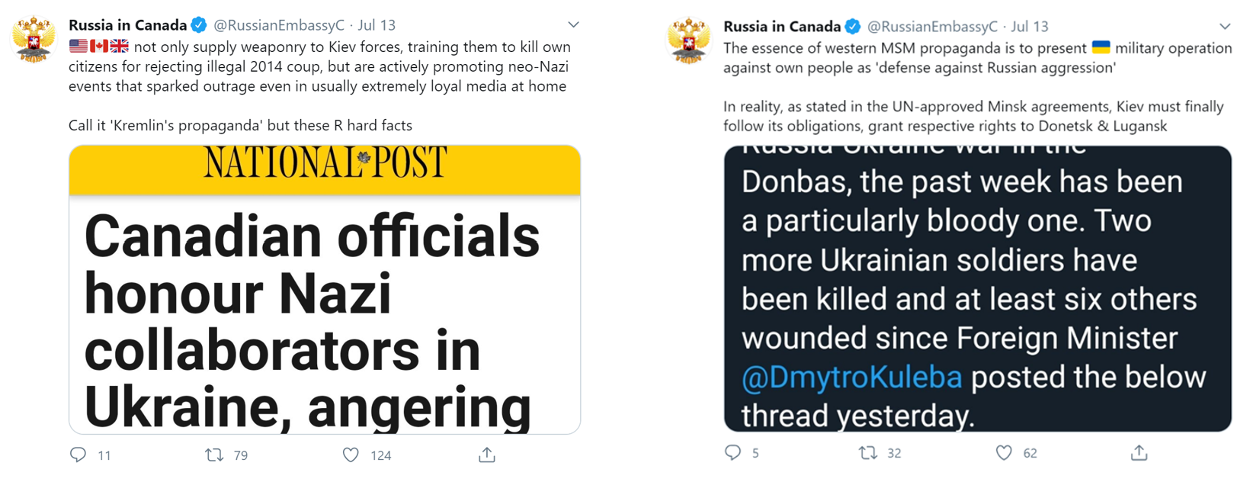The height and width of the screenshot is (482, 1250).
Task: Expand the first tweet's options chevron
Action: (x=573, y=24)
